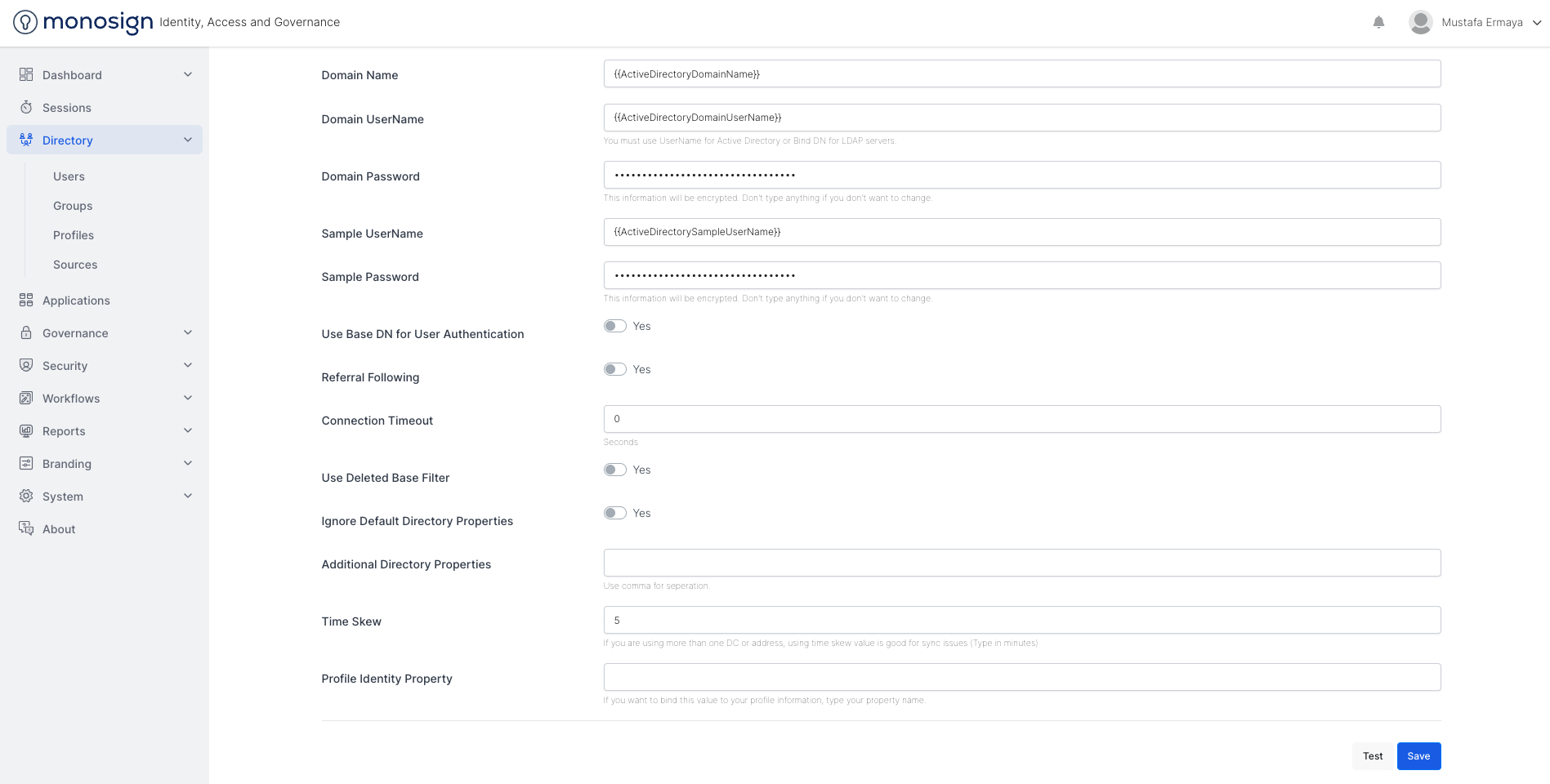
Task: Enable Use Base DN for User Authentication
Action: point(614,326)
